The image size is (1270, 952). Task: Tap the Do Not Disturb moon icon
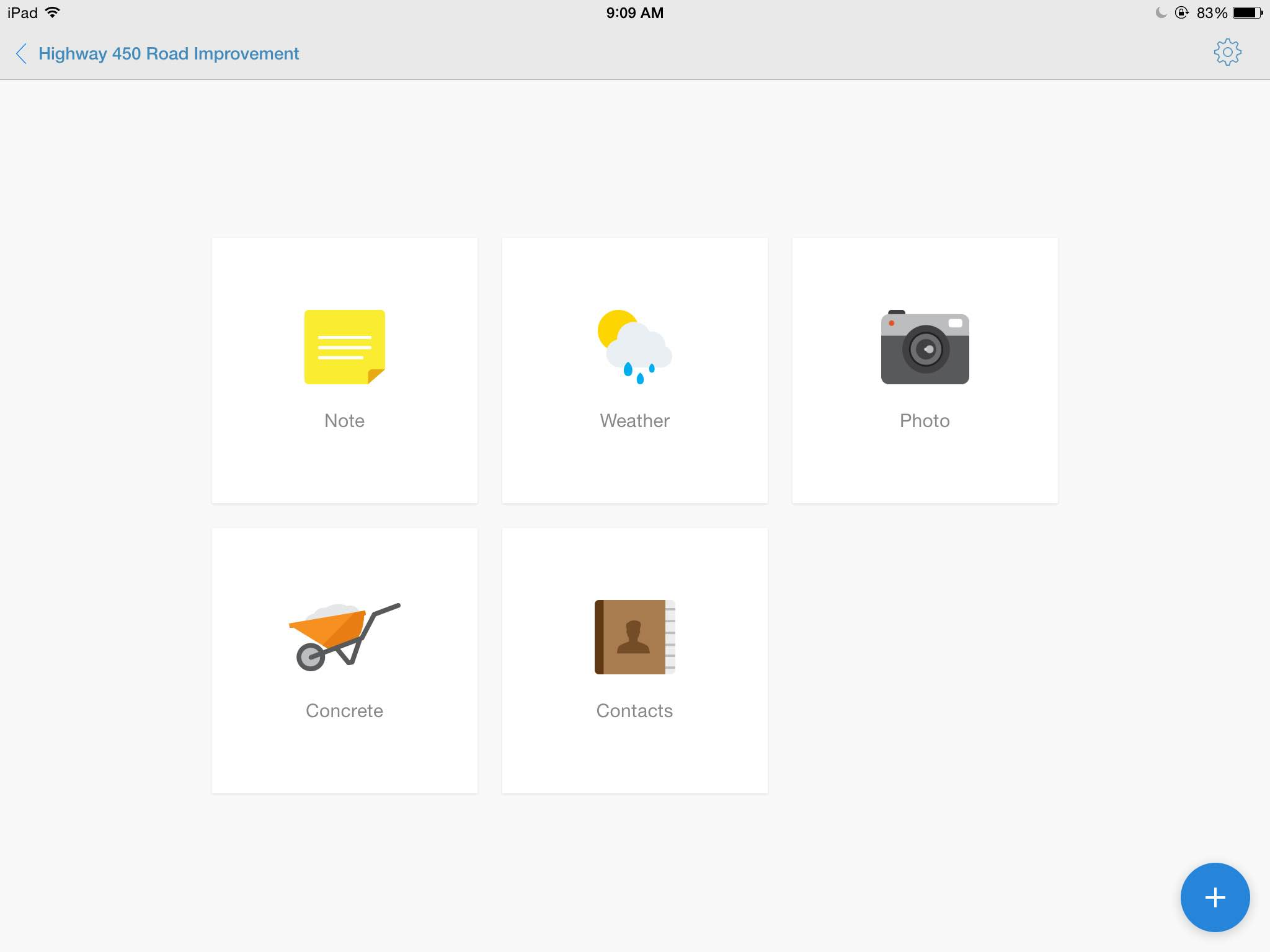[x=1161, y=12]
